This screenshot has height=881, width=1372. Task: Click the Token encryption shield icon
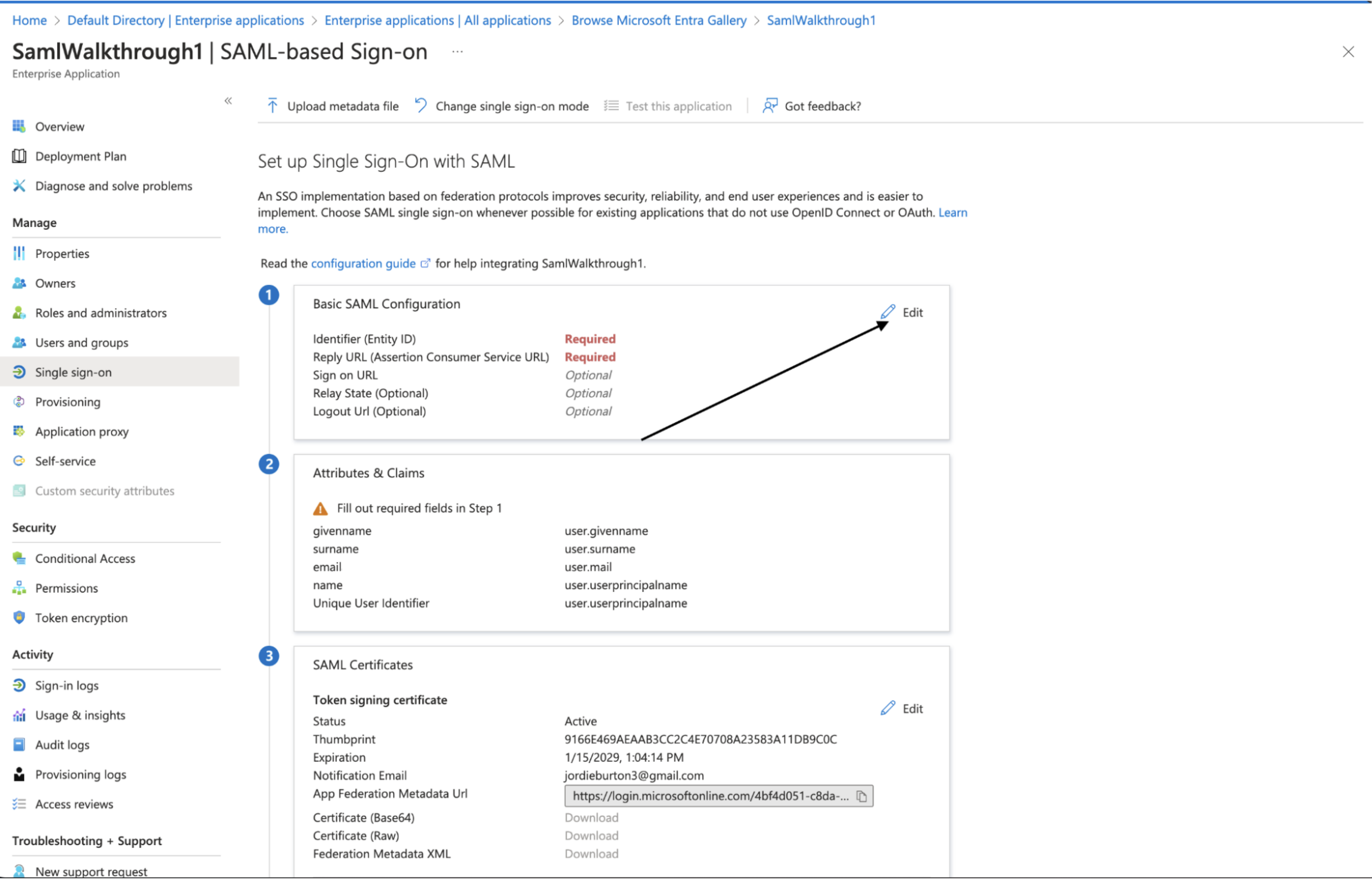coord(19,618)
